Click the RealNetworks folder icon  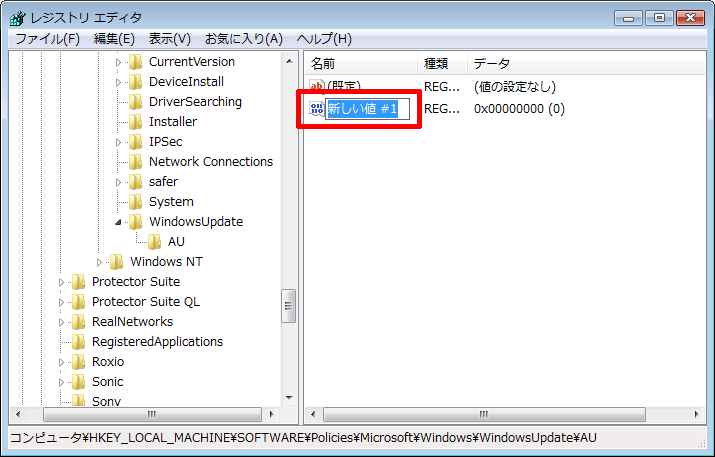[78, 322]
